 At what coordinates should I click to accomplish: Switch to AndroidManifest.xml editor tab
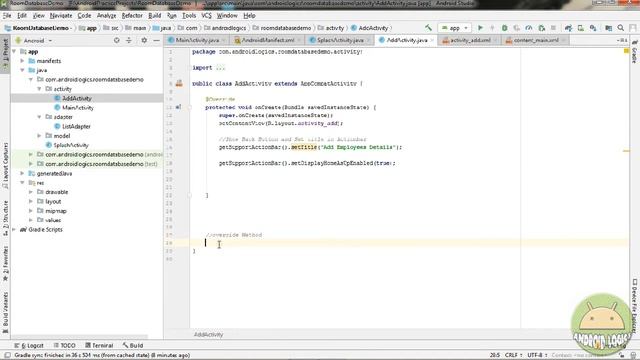[x=268, y=40]
